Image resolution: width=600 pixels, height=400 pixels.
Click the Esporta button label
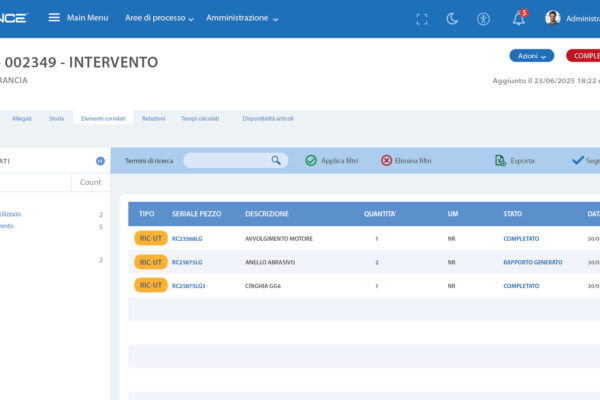pos(522,161)
